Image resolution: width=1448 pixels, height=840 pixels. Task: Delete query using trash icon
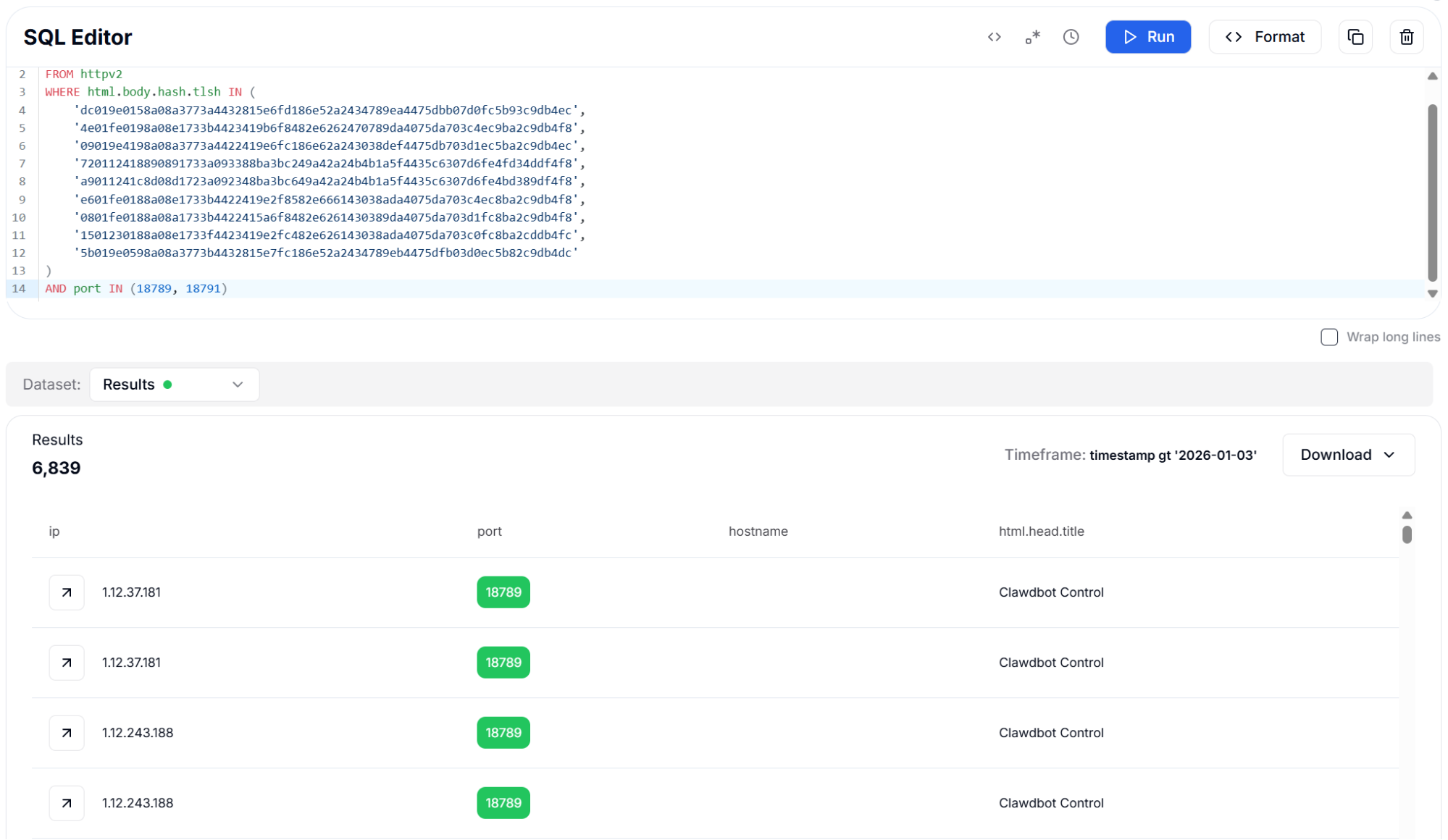[1406, 37]
